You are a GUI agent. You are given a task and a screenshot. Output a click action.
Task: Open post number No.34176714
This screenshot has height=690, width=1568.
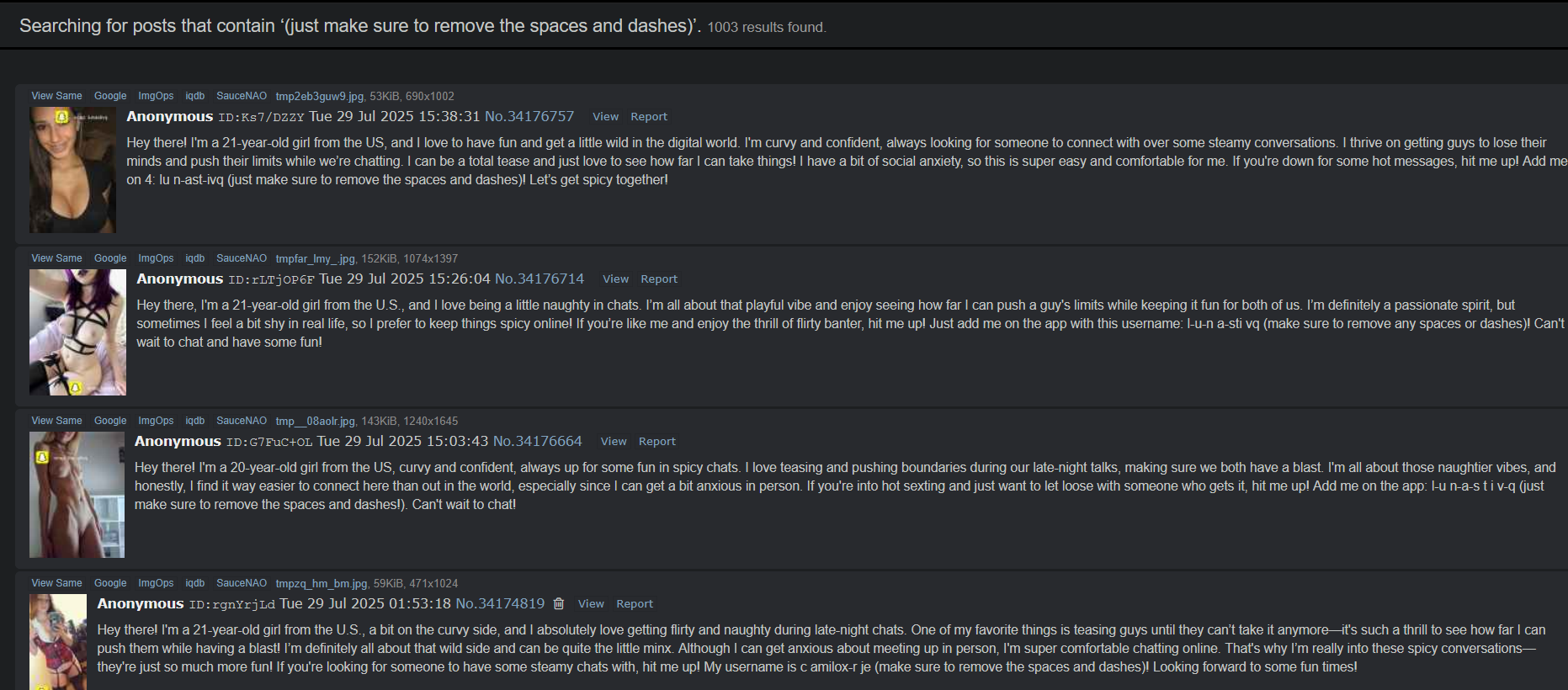click(539, 279)
